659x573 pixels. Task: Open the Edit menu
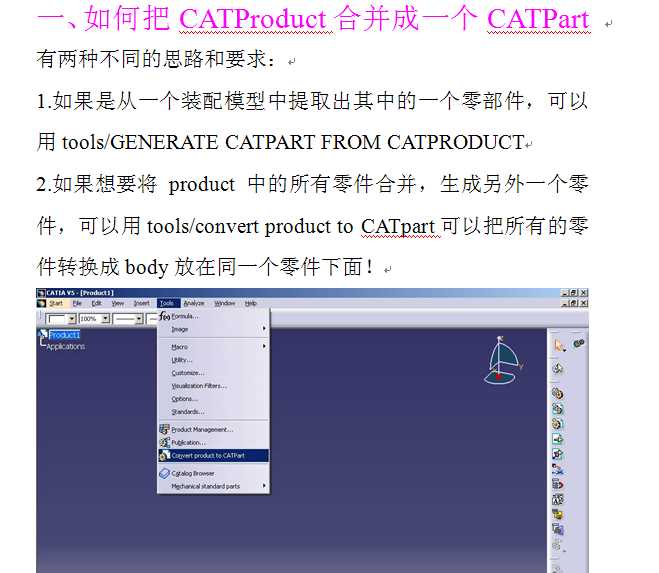click(x=97, y=303)
